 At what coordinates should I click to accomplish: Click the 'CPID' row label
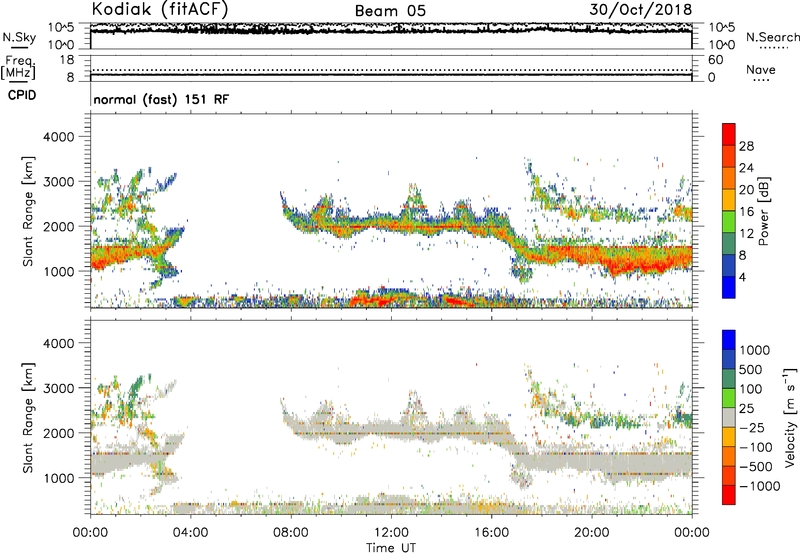[22, 95]
